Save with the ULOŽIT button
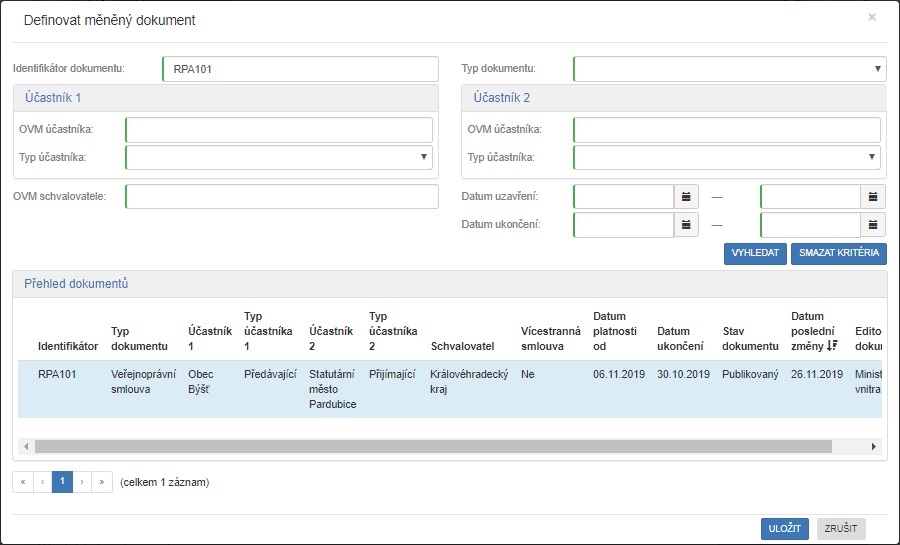The width and height of the screenshot is (900, 545). tap(785, 529)
